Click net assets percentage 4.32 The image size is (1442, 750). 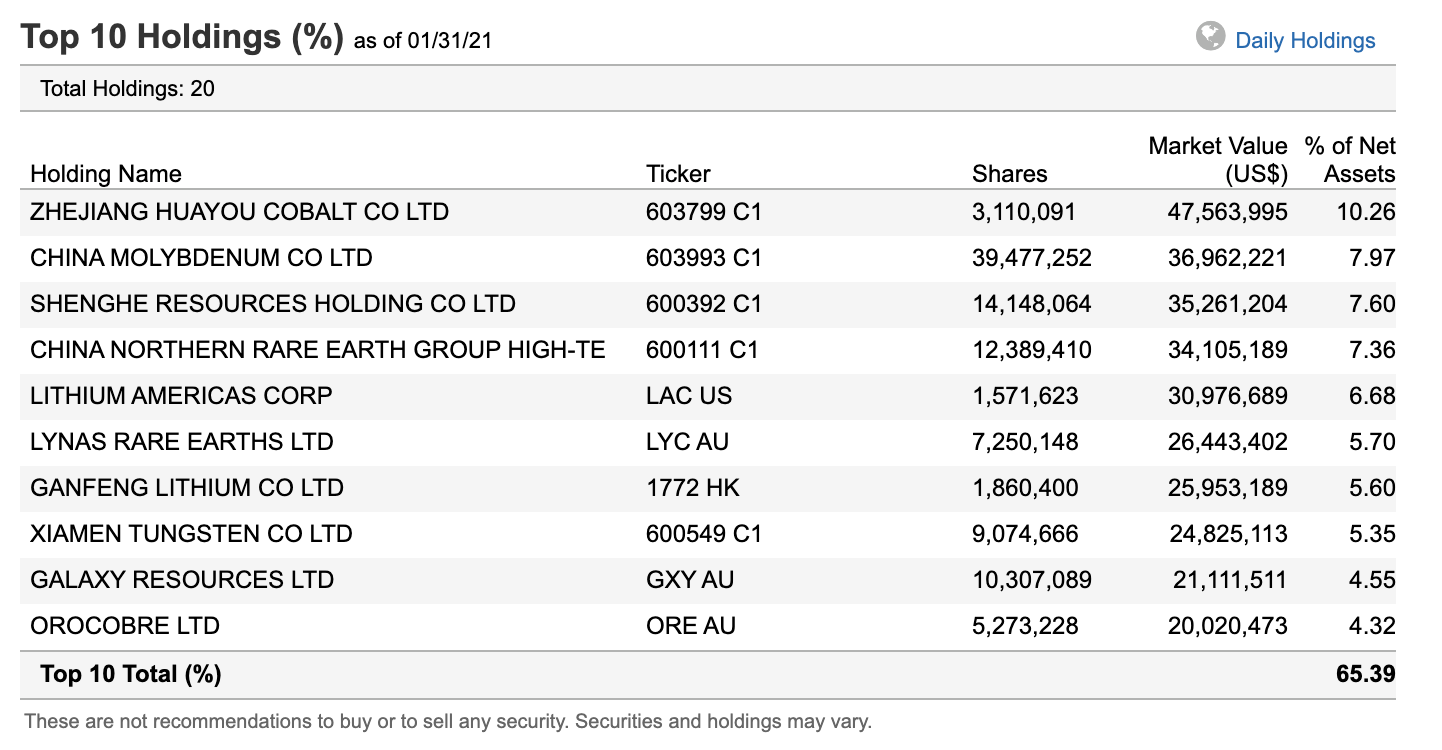click(1372, 626)
